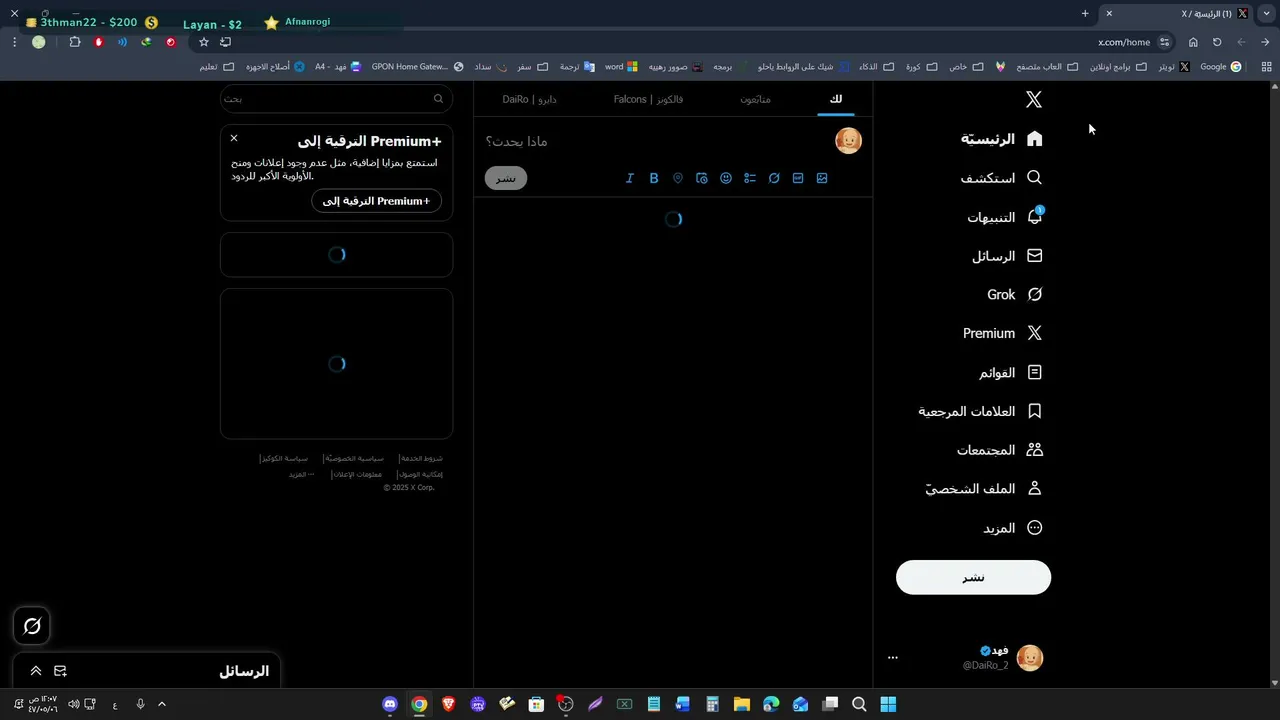Open إمكانية الوصول accessibility link
The image size is (1280, 720).
pos(420,474)
